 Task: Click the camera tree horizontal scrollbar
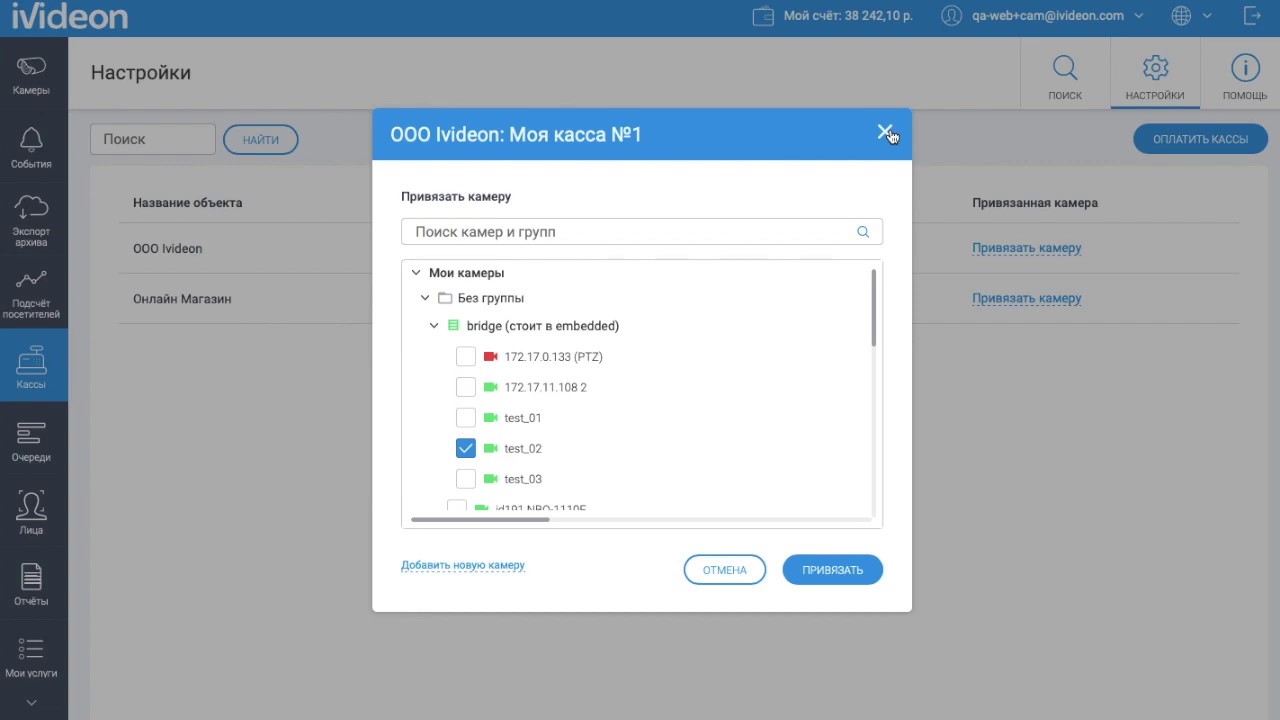(480, 520)
